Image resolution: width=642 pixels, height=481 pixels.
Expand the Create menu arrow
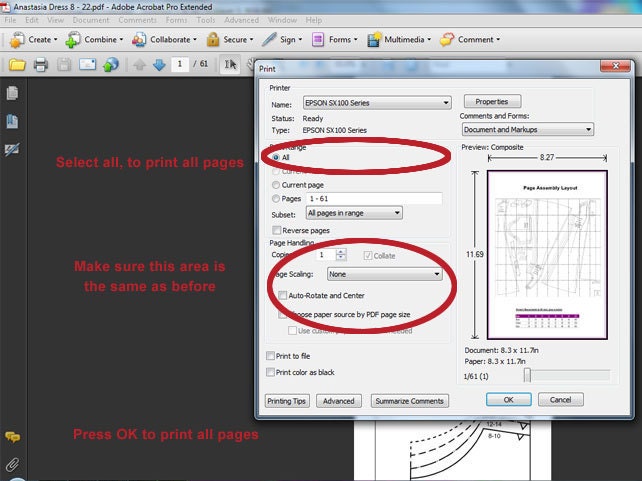coord(56,40)
